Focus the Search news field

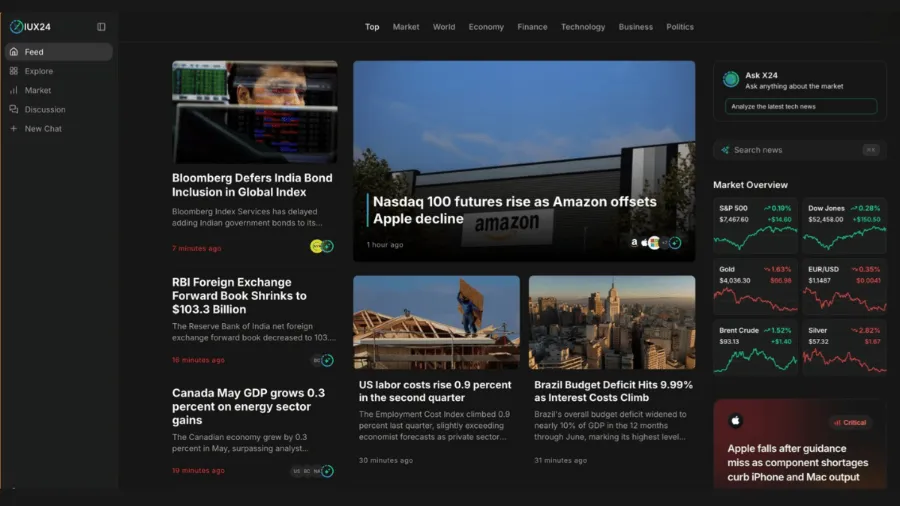tap(800, 150)
